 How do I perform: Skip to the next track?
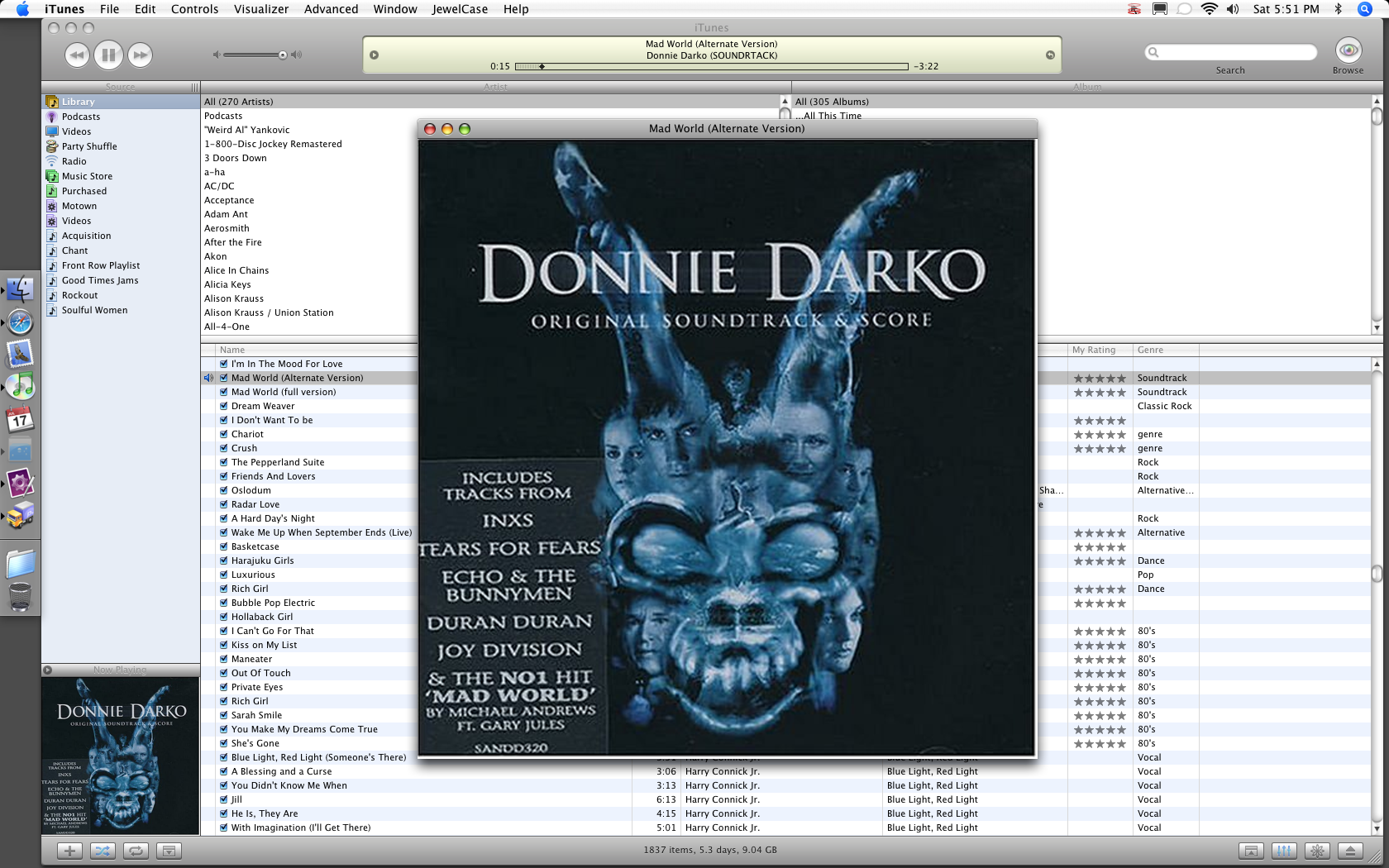(141, 55)
